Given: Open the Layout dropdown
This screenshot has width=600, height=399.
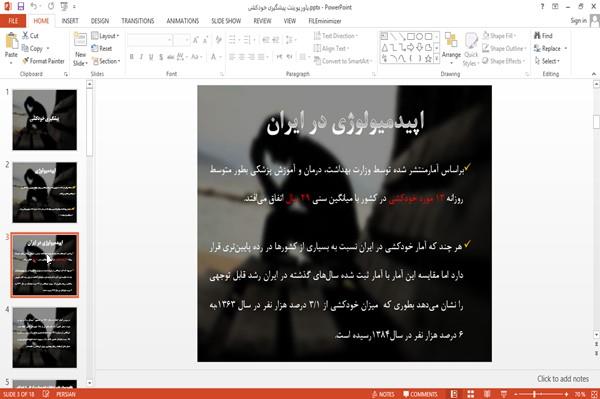Looking at the screenshot, I should (x=106, y=36).
